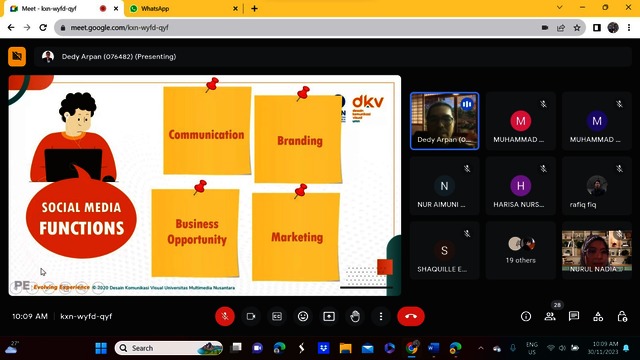640x360 pixels.
Task: Expand the tab search chevron
Action: [560, 7]
